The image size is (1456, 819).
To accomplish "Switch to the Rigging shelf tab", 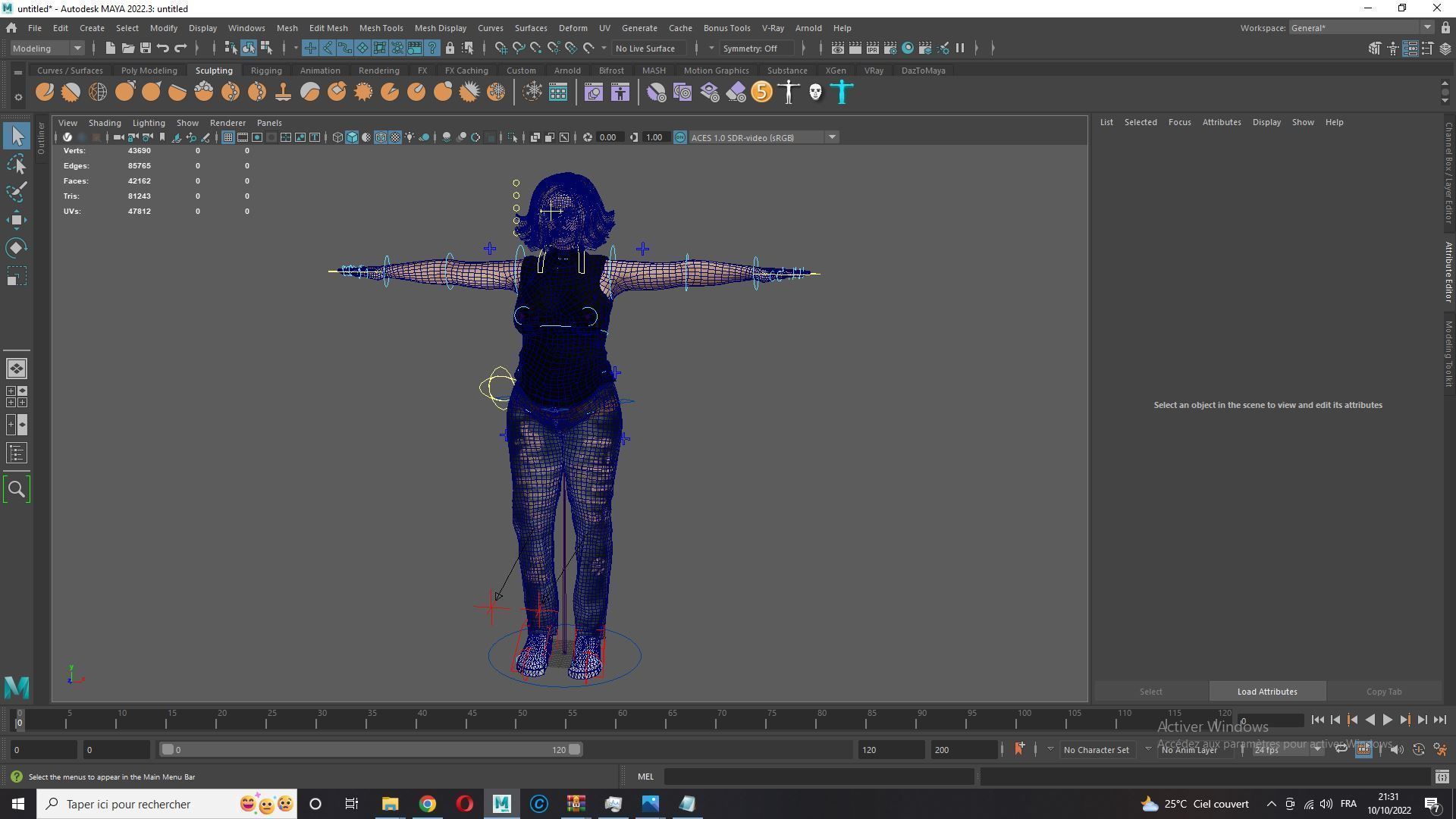I will click(x=266, y=71).
